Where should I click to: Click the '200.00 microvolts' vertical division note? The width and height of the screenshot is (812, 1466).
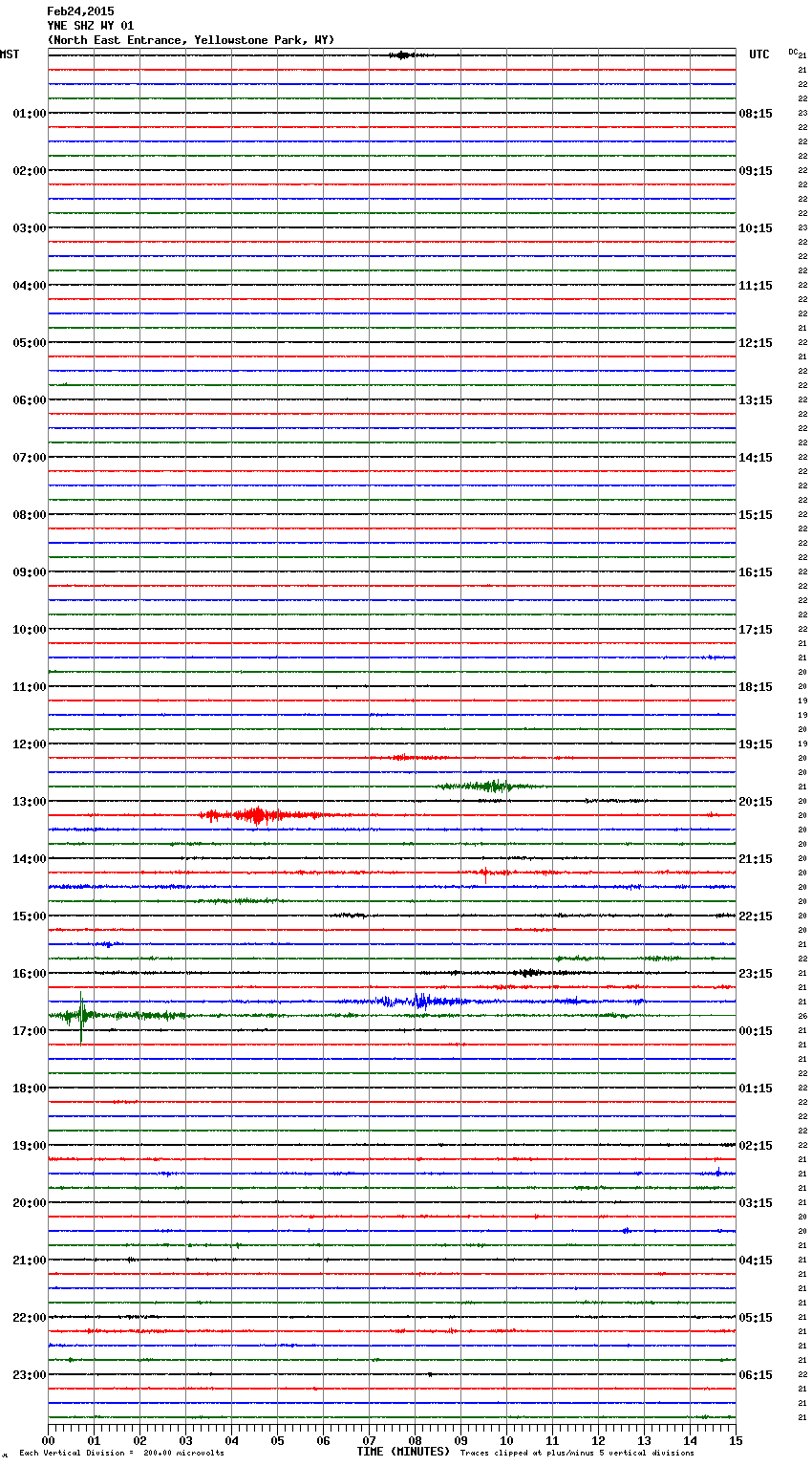pyautogui.click(x=183, y=1454)
